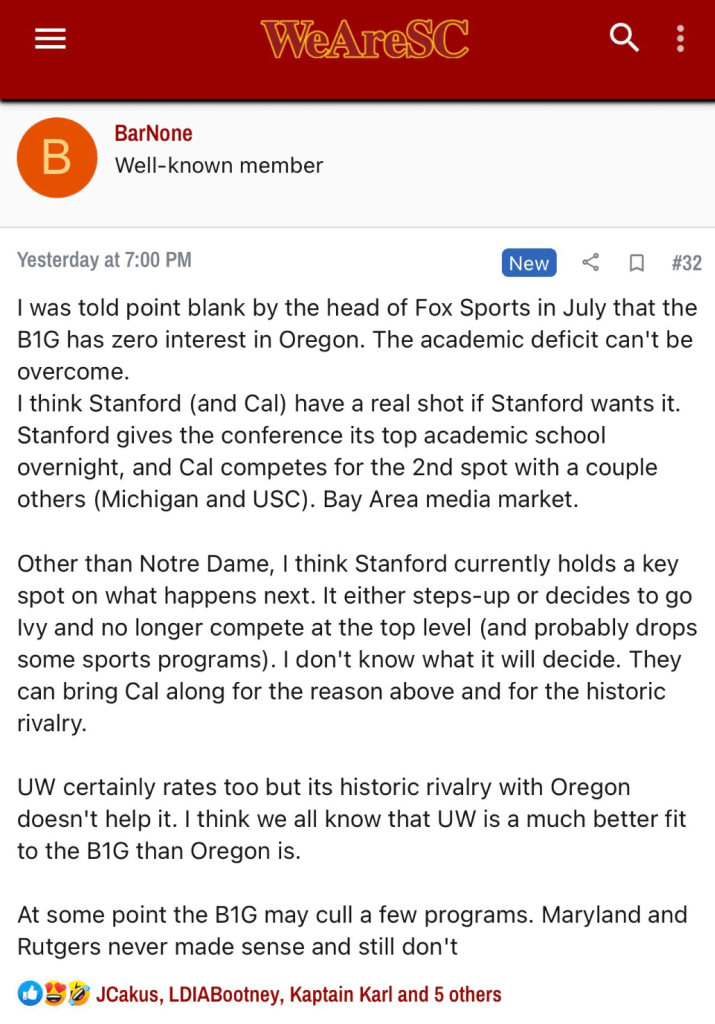Click the heart-eyes reaction emoji
The width and height of the screenshot is (715, 1024).
pos(54,994)
